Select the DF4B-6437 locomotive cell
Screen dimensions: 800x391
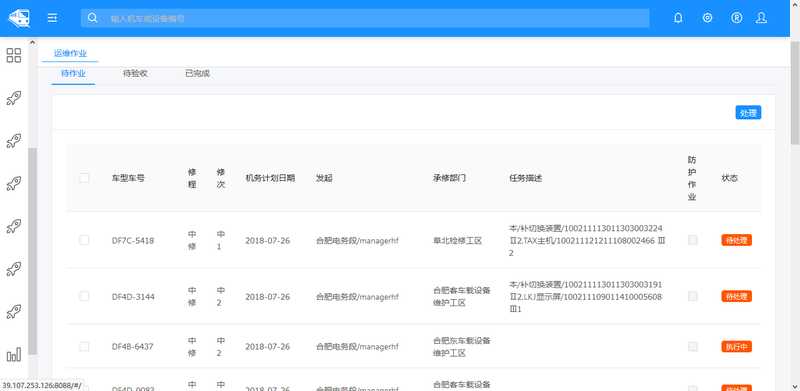pyautogui.click(x=132, y=347)
